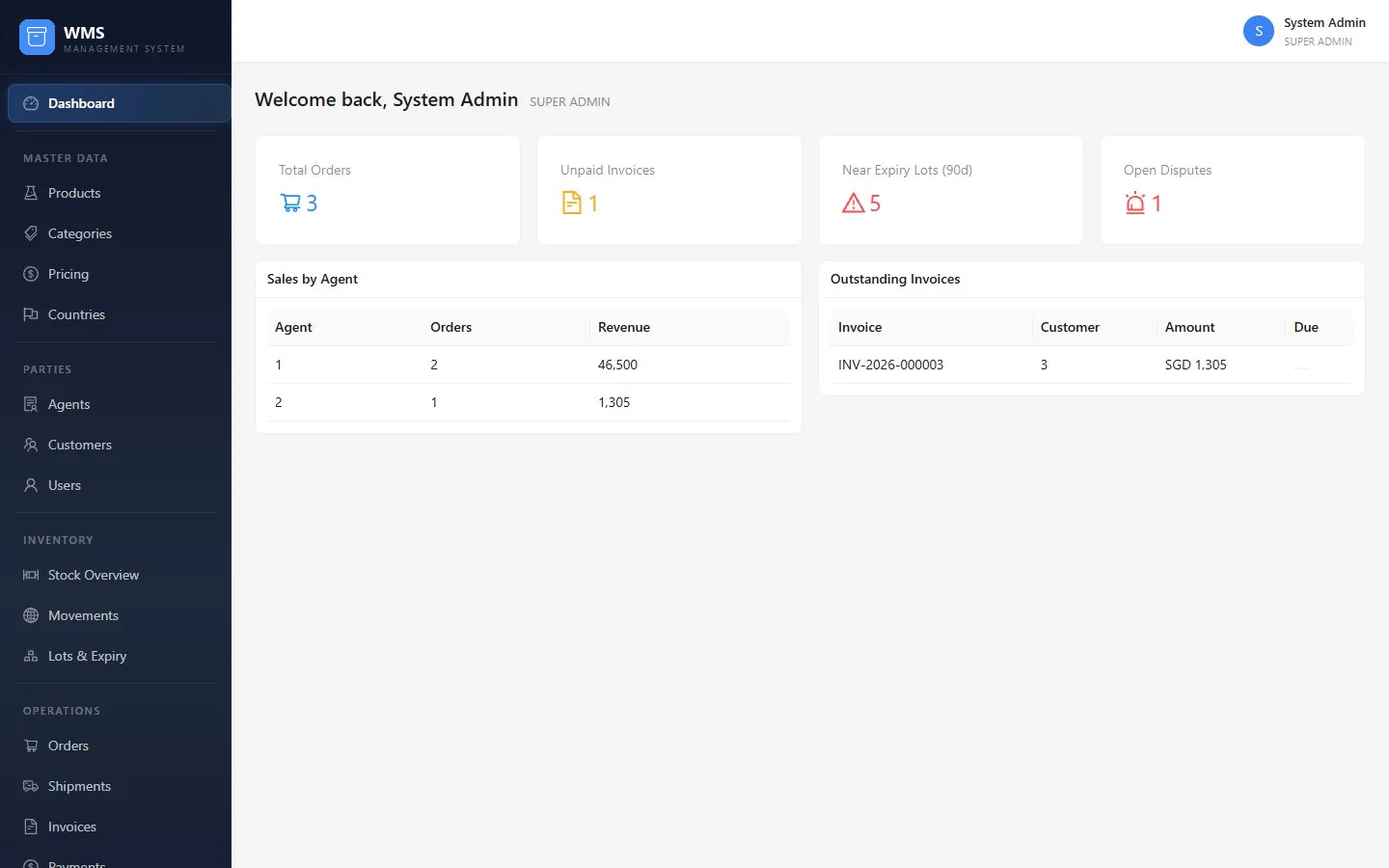Click the Agents document-search icon
The width and height of the screenshot is (1389, 868).
tap(31, 404)
